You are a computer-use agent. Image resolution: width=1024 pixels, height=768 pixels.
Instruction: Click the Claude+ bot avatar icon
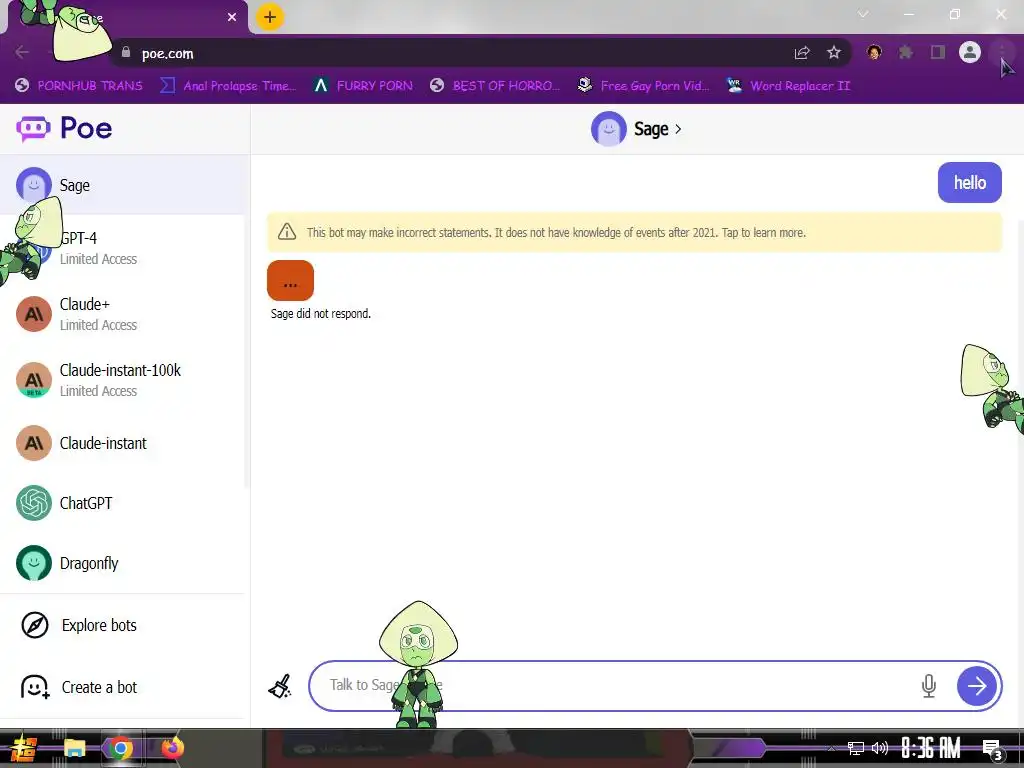pos(34,314)
